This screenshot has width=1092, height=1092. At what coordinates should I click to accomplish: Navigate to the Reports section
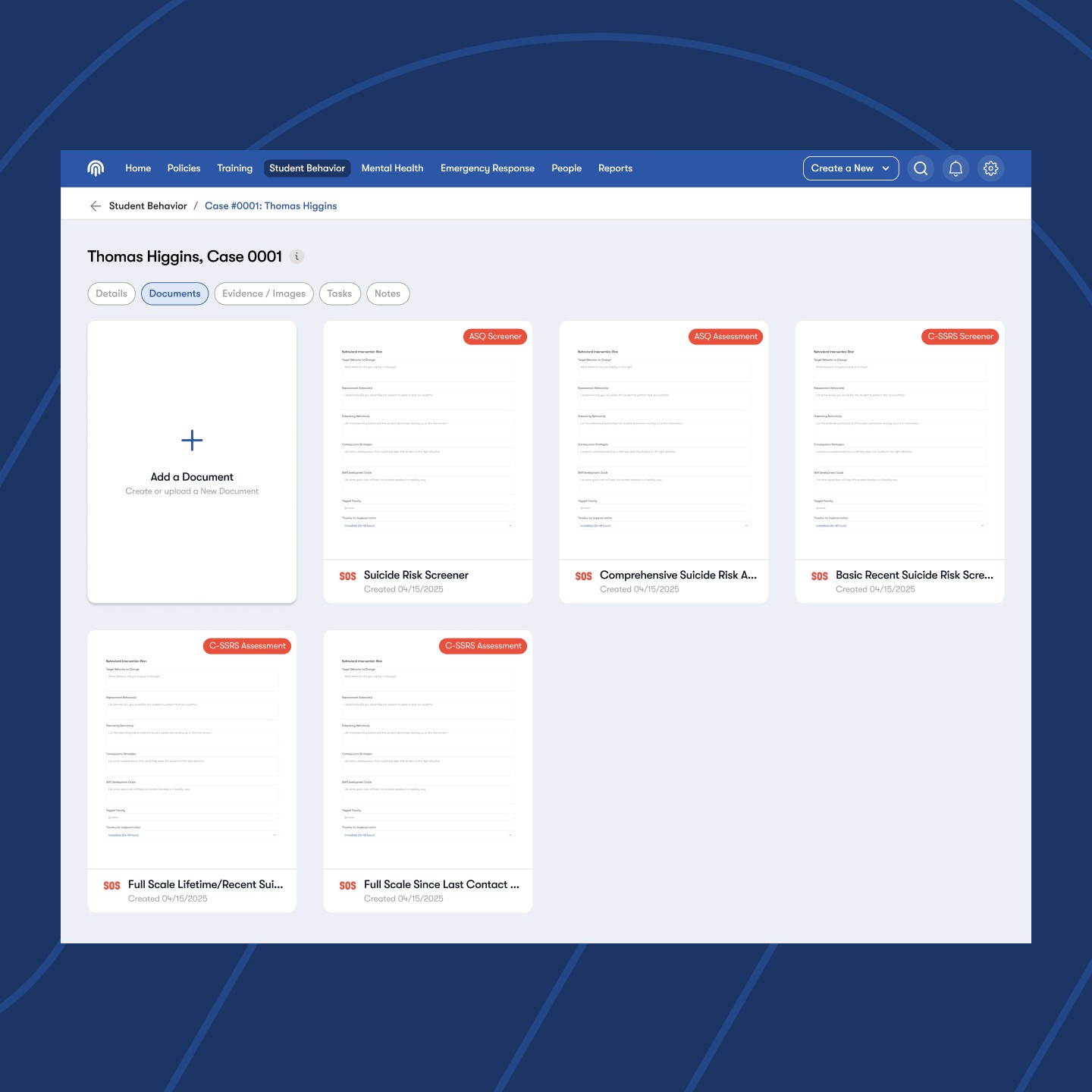(x=615, y=168)
